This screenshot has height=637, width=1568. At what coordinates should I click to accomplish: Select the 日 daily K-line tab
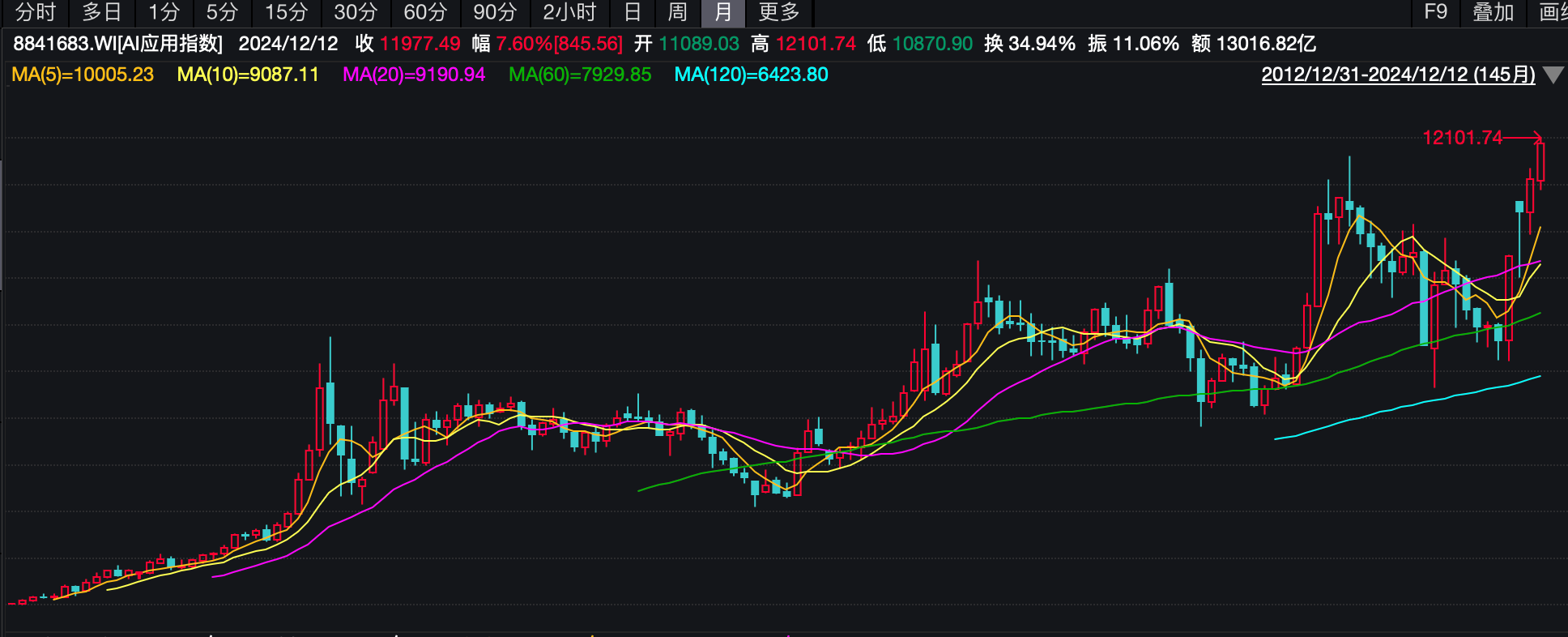pyautogui.click(x=633, y=12)
